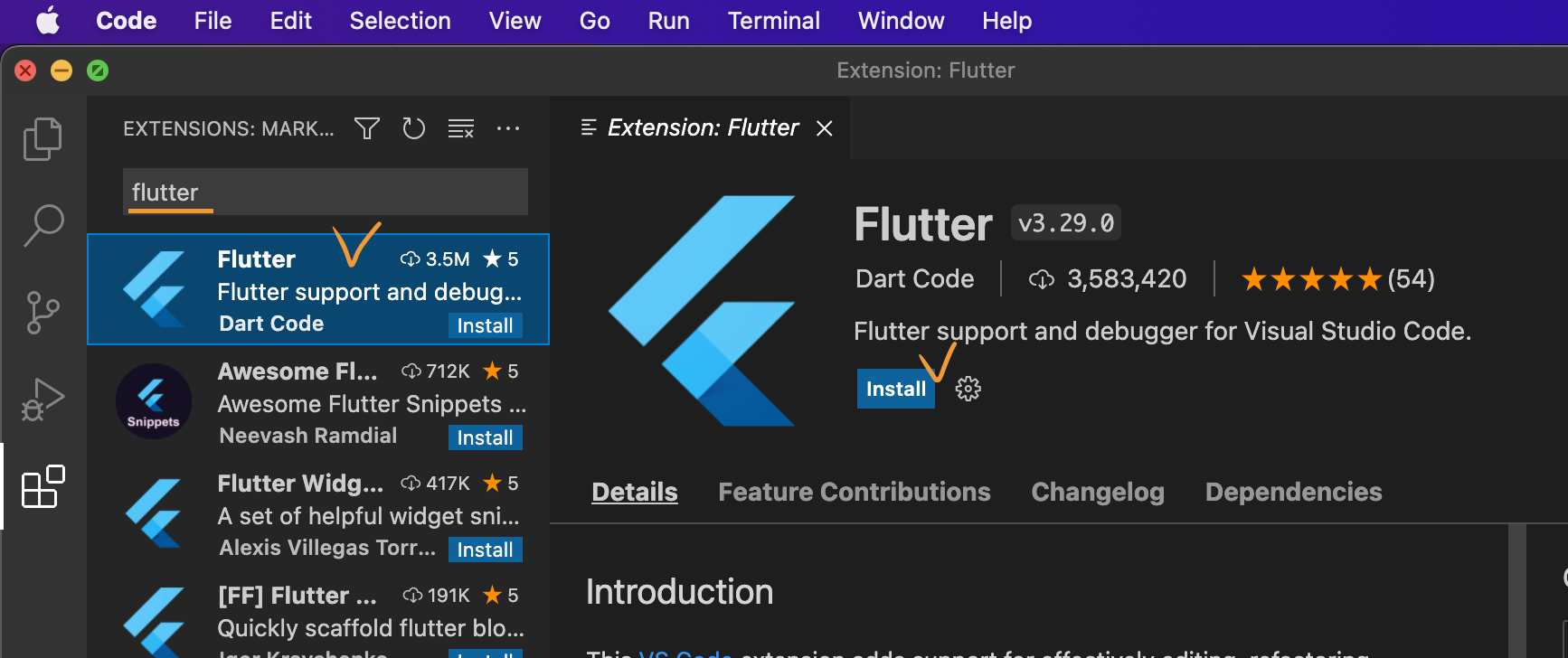Open the Apple menu
Image resolution: width=1568 pixels, height=658 pixels.
48,21
